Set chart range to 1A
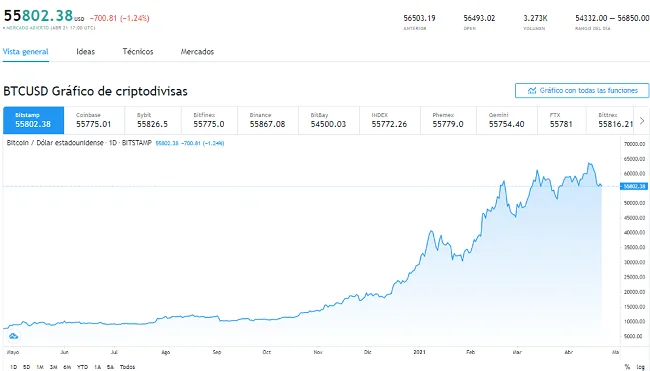The image size is (650, 371). click(x=97, y=367)
